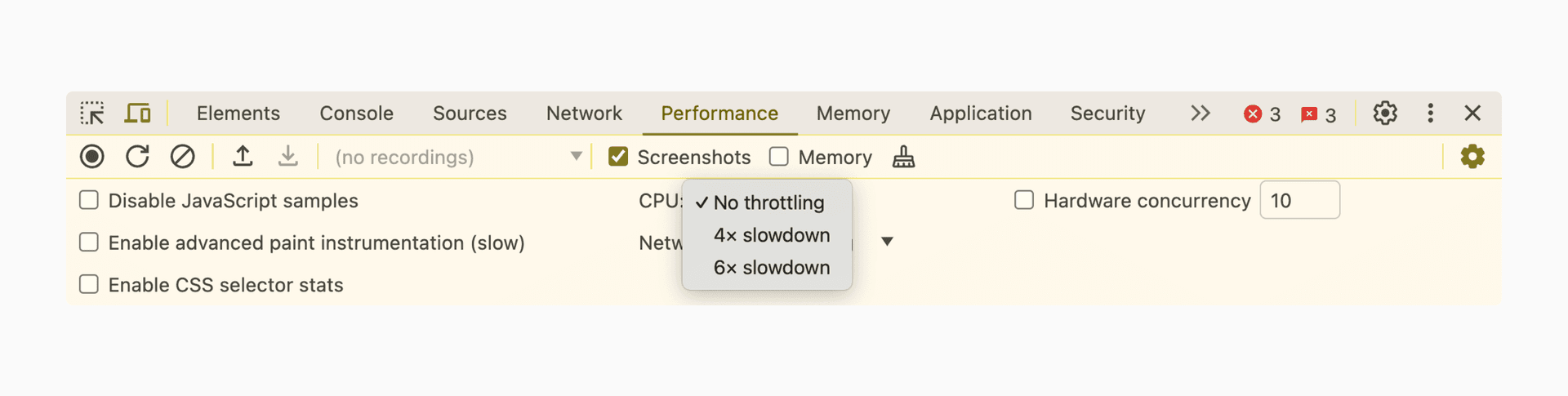Start recording a performance profile

coord(92,156)
